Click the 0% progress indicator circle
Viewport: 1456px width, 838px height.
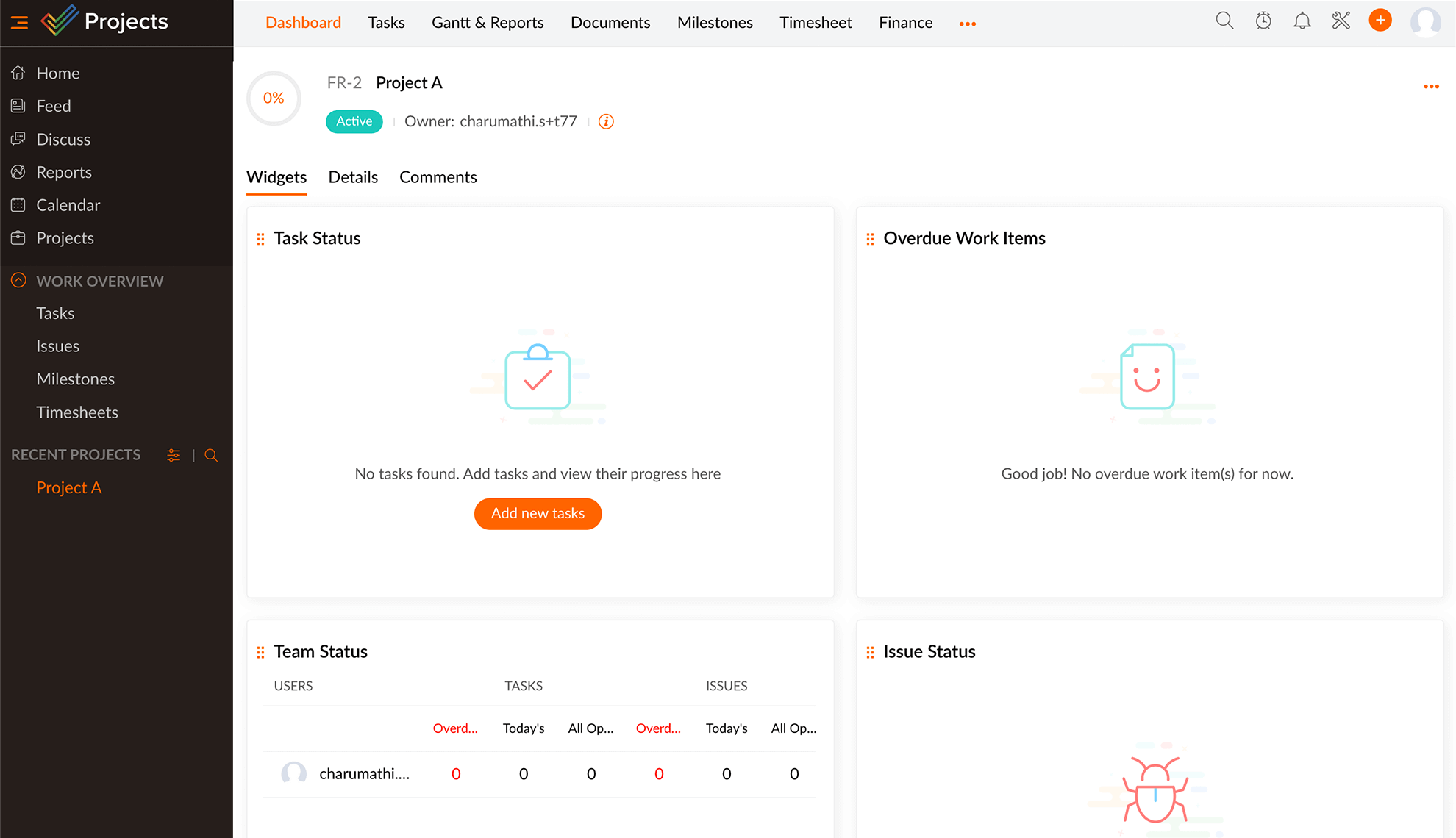(273, 98)
